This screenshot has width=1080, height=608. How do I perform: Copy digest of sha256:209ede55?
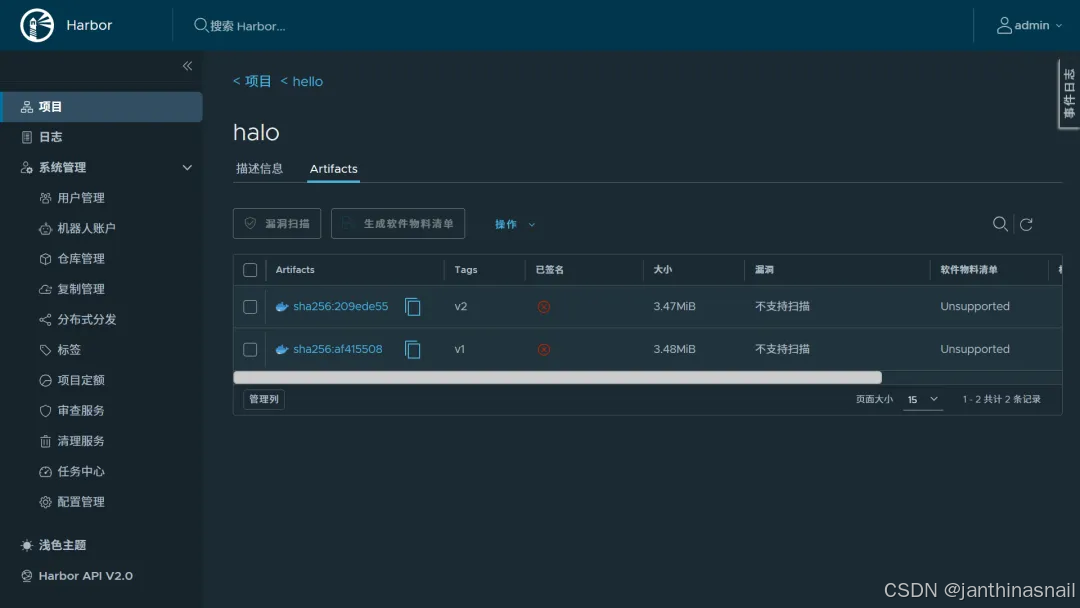pos(413,307)
